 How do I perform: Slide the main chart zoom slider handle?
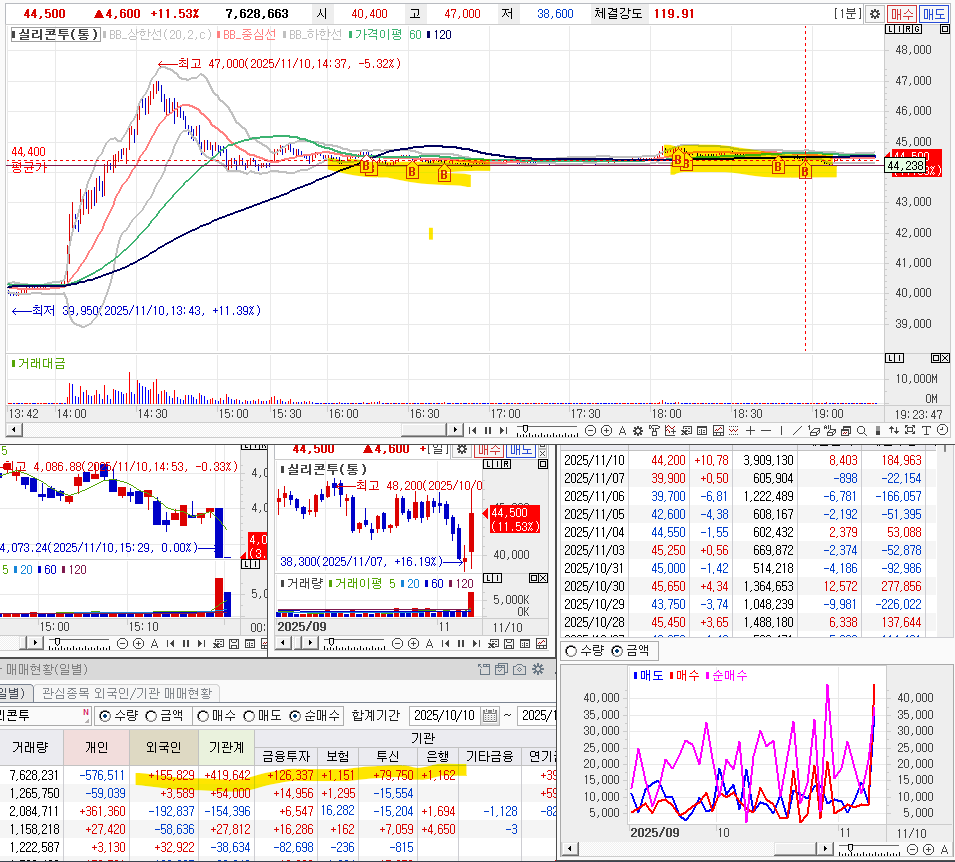pyautogui.click(x=524, y=429)
